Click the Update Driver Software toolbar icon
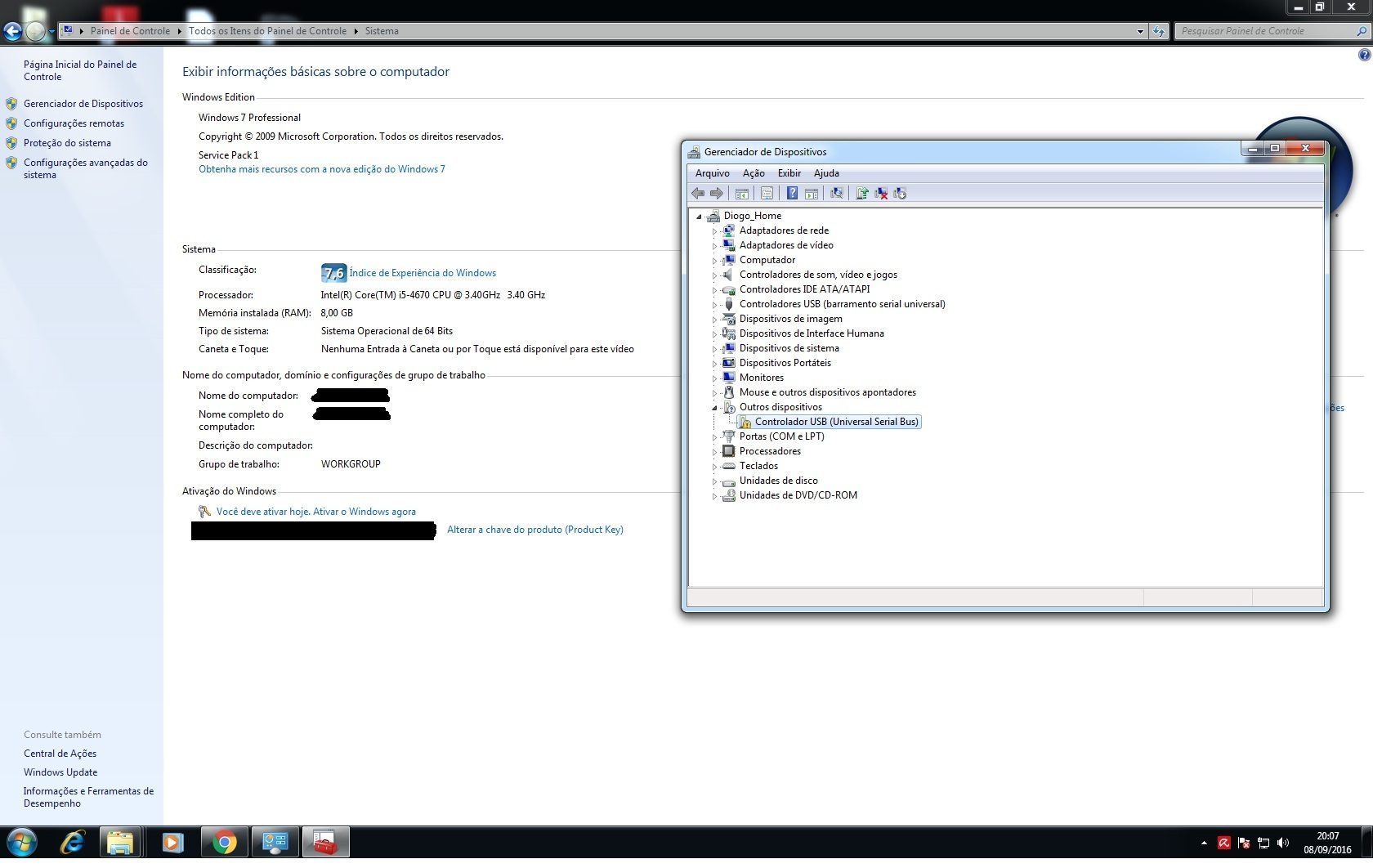1373x868 pixels. (x=862, y=194)
